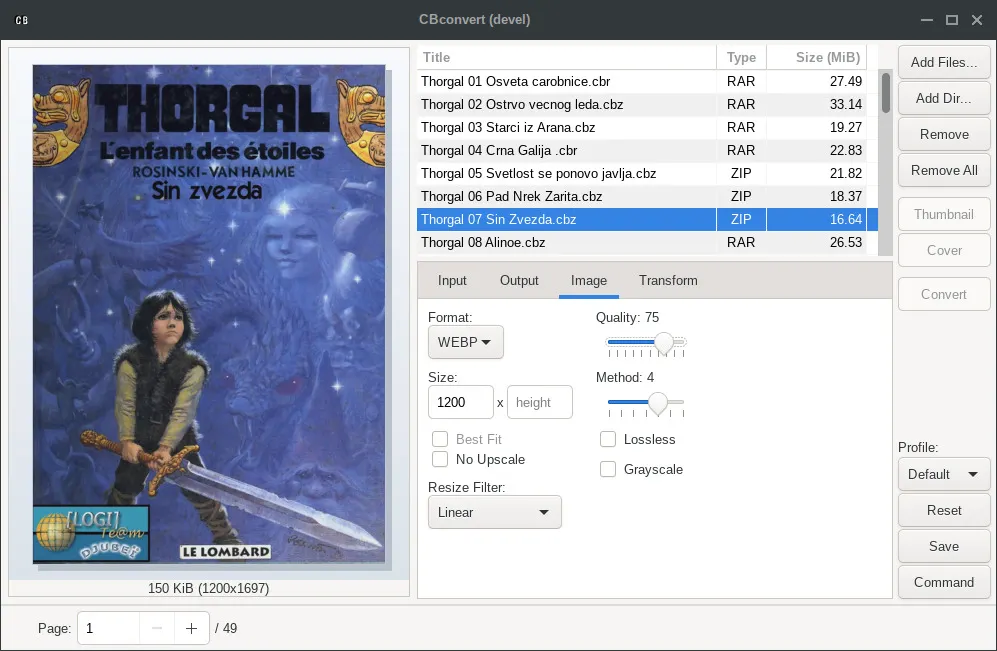
Task: Sort file list by Title column header
Action: 567,57
